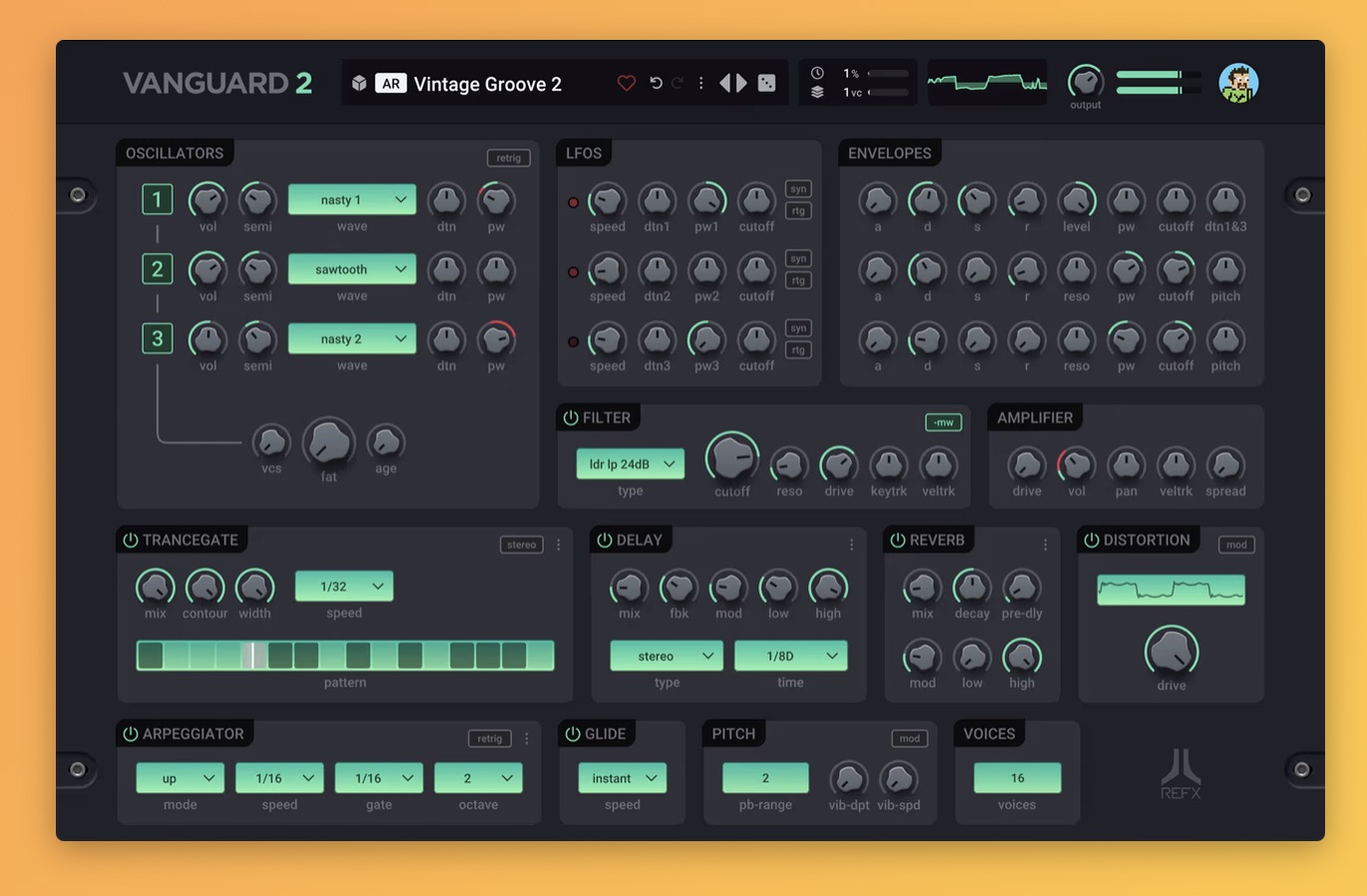The width and height of the screenshot is (1367, 896).
Task: Click the Oscillators retrig button
Action: point(509,158)
